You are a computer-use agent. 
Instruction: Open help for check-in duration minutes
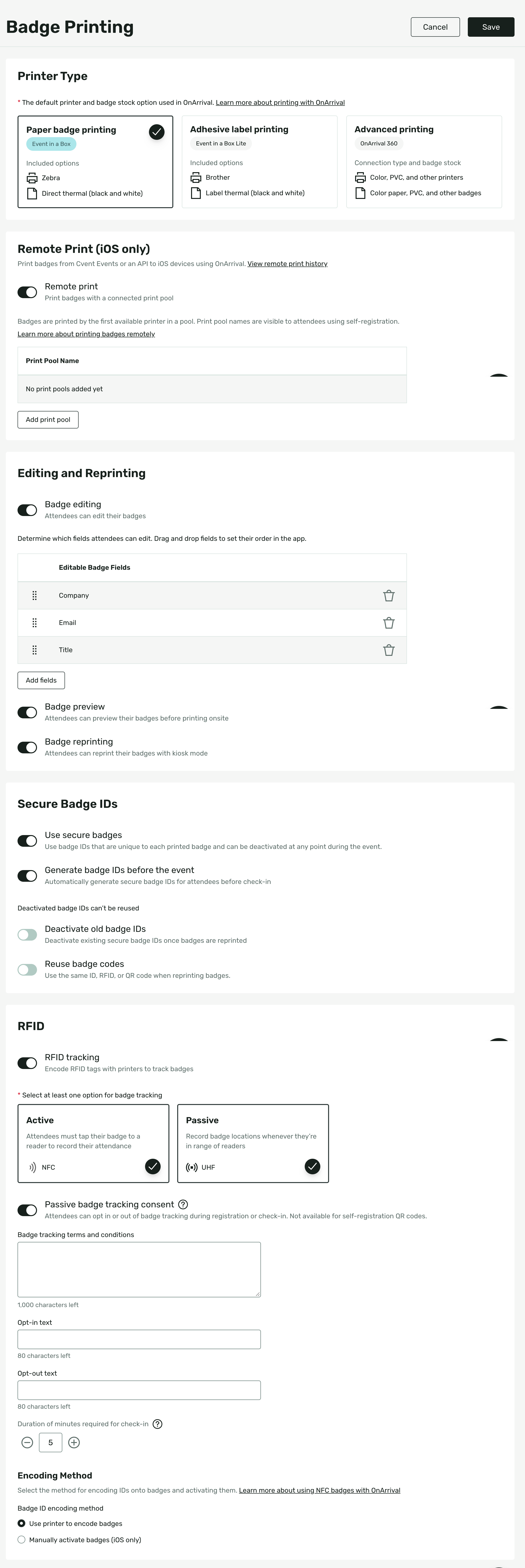pyautogui.click(x=157, y=1424)
